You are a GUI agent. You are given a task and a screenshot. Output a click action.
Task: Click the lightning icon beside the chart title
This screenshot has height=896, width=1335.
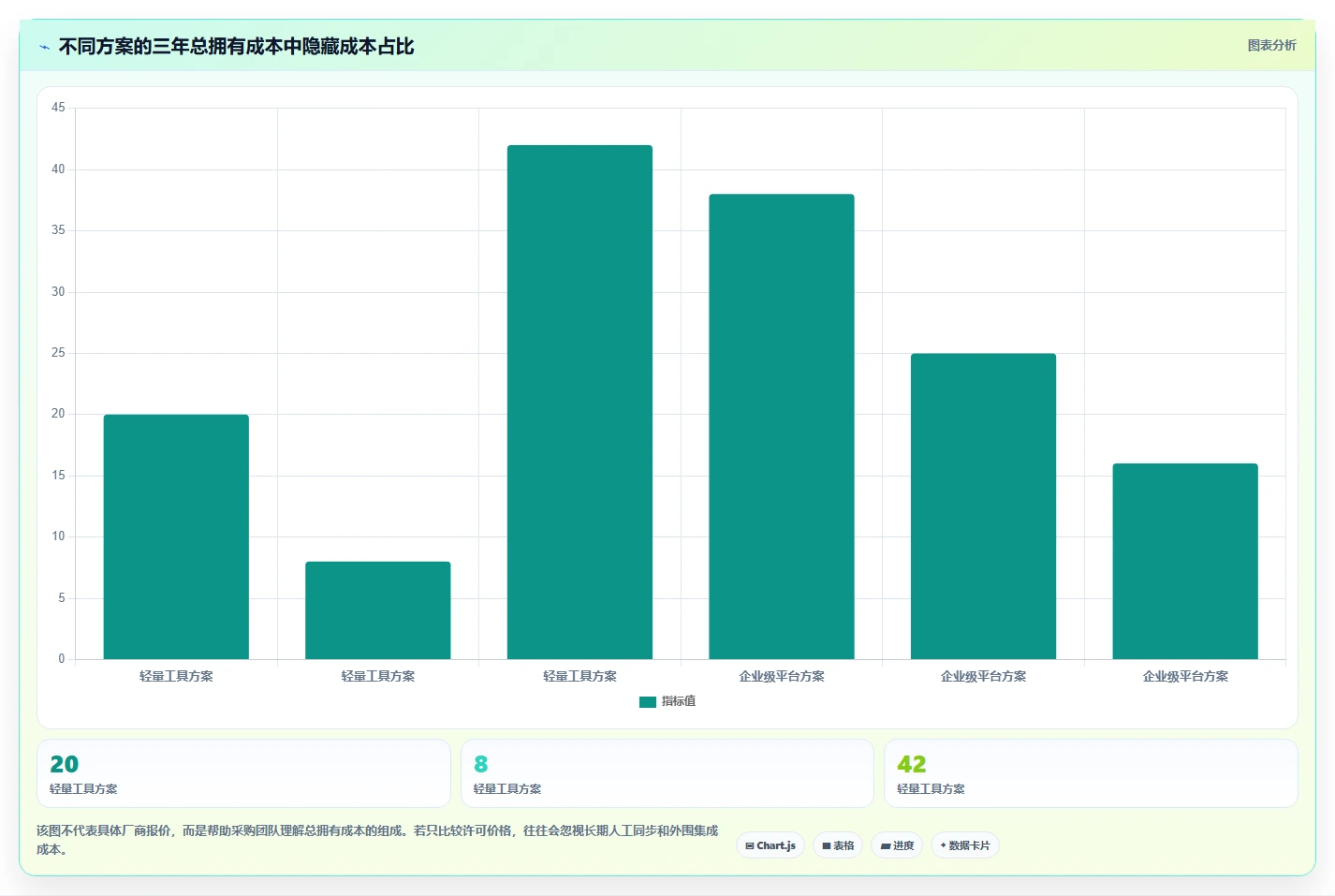[x=44, y=47]
